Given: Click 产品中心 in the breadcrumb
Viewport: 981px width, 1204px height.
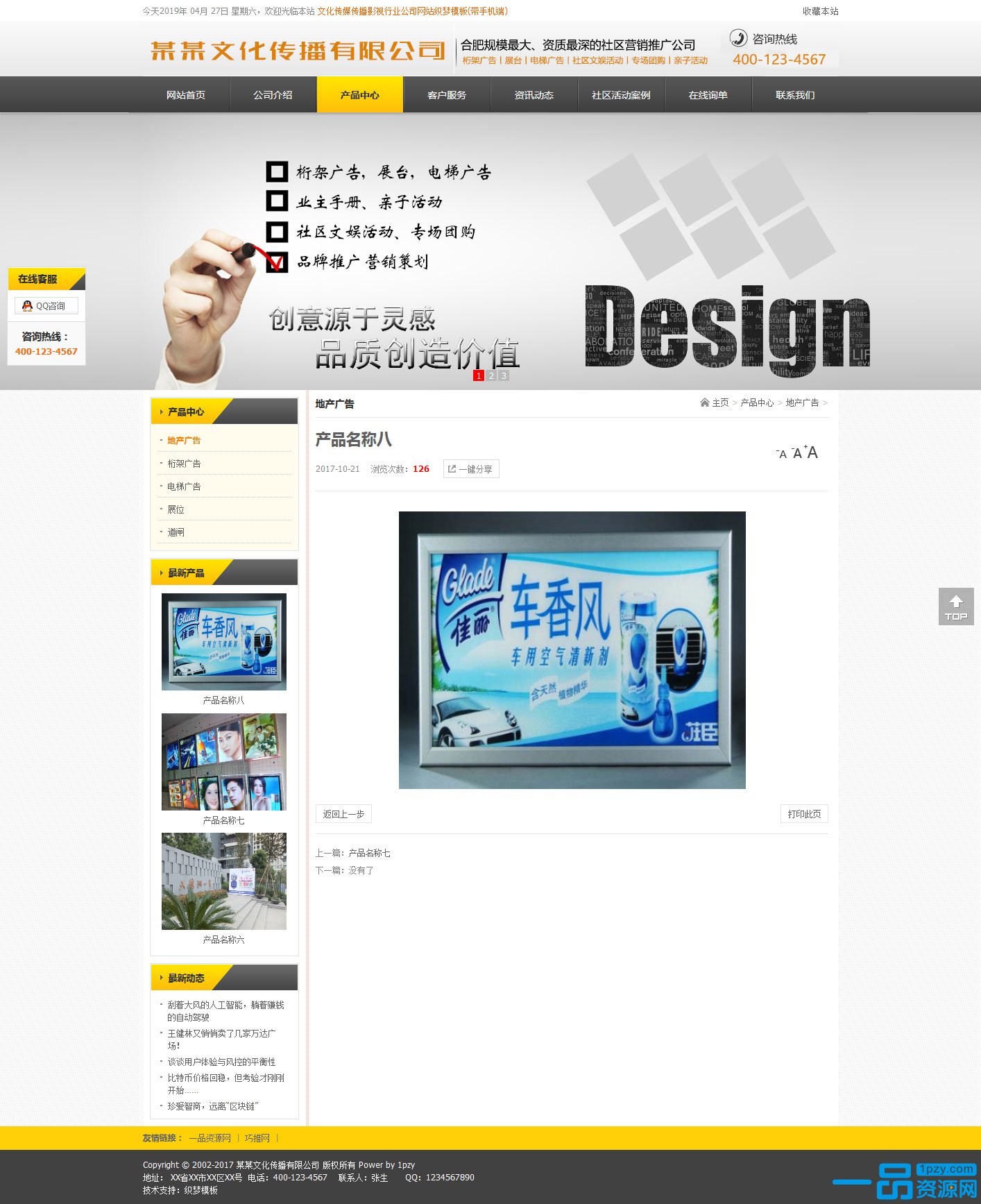Looking at the screenshot, I should (757, 402).
